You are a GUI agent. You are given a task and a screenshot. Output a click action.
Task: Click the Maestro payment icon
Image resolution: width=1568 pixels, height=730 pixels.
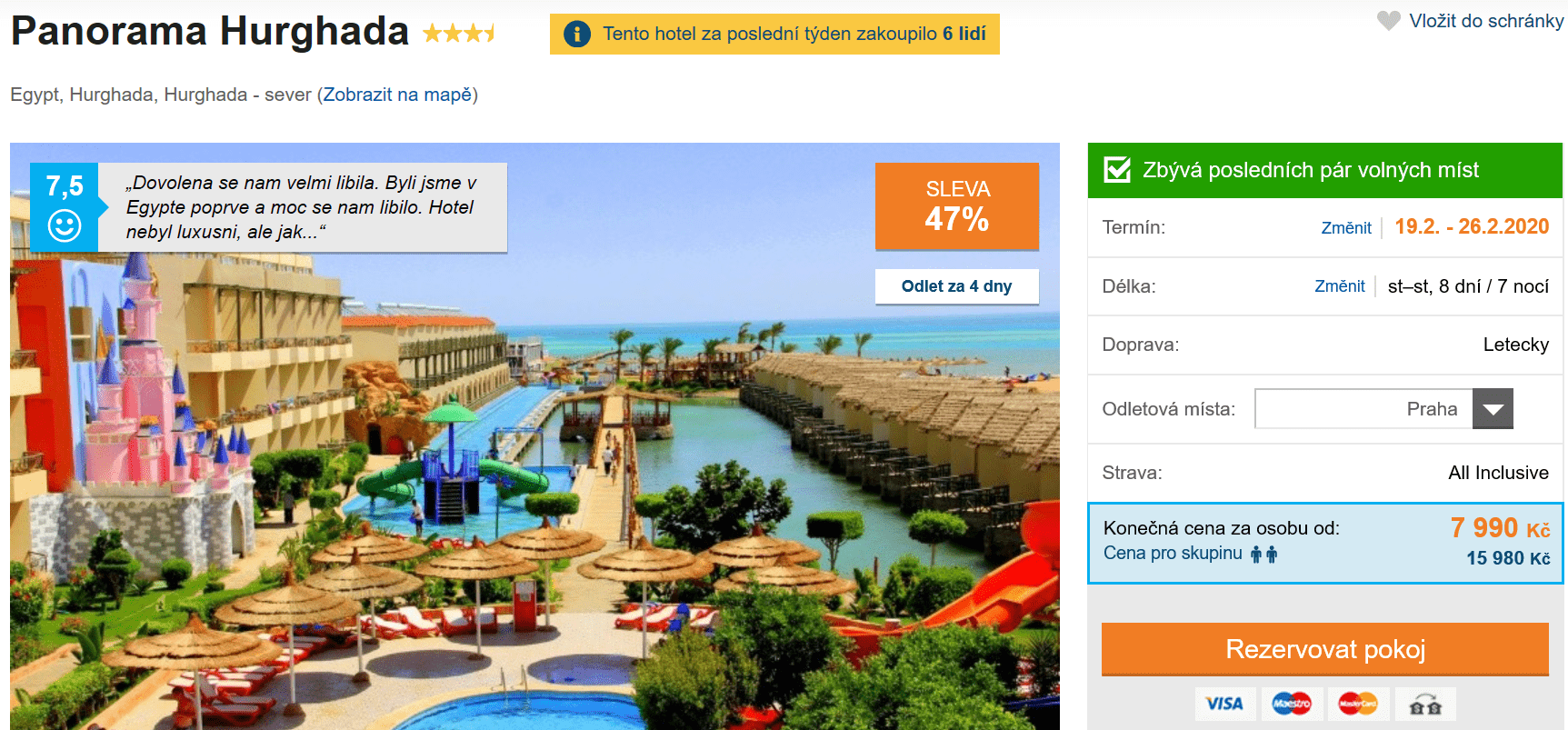1292,704
